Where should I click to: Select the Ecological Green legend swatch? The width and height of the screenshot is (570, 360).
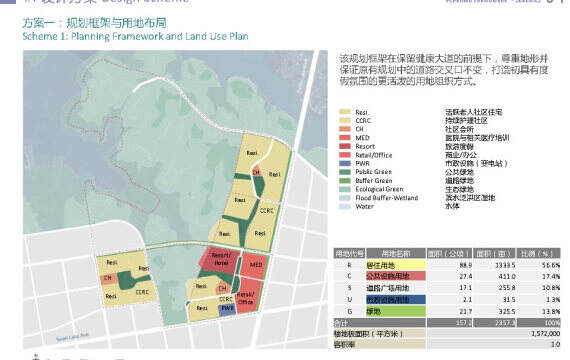pyautogui.click(x=345, y=189)
